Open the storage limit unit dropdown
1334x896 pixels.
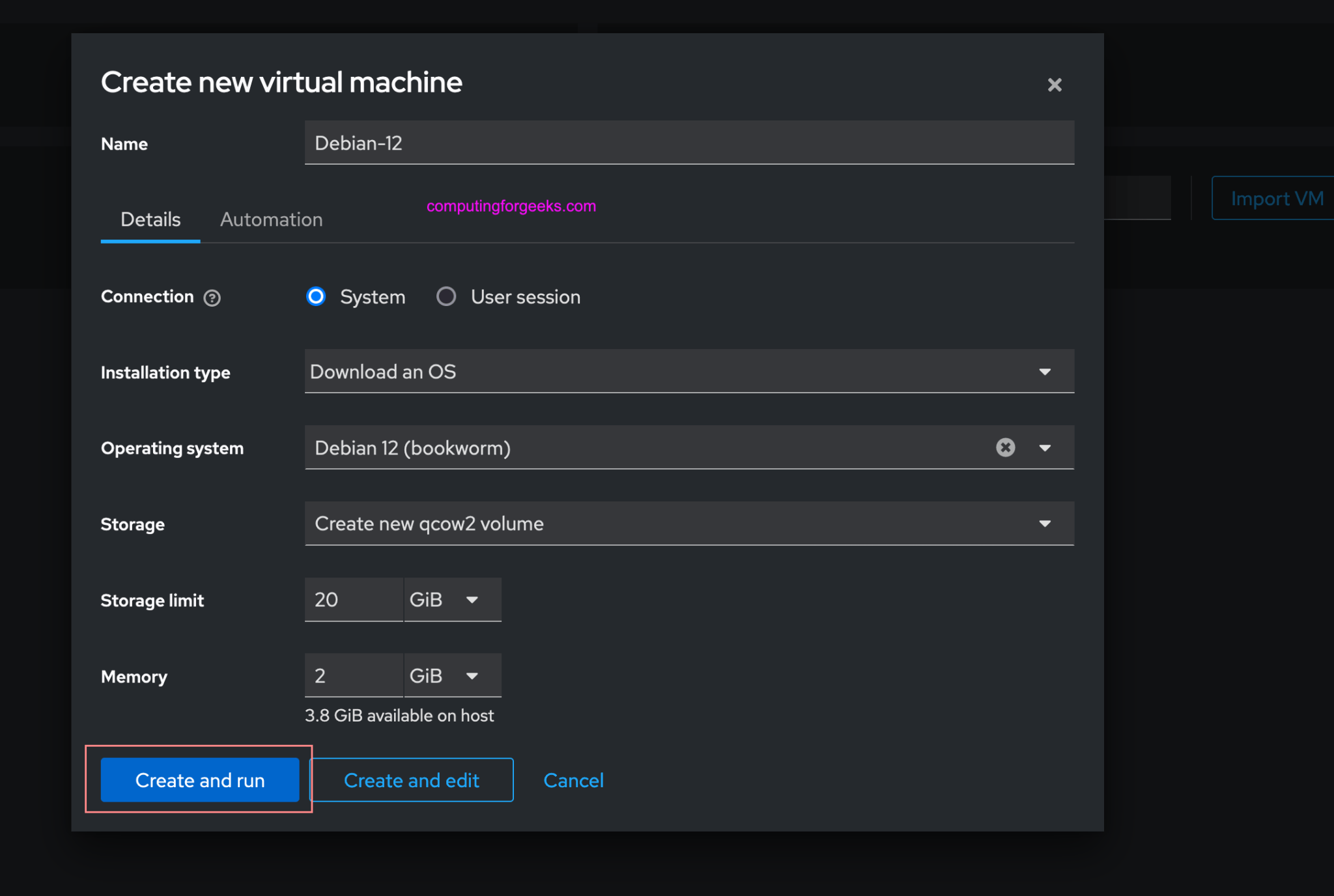472,600
